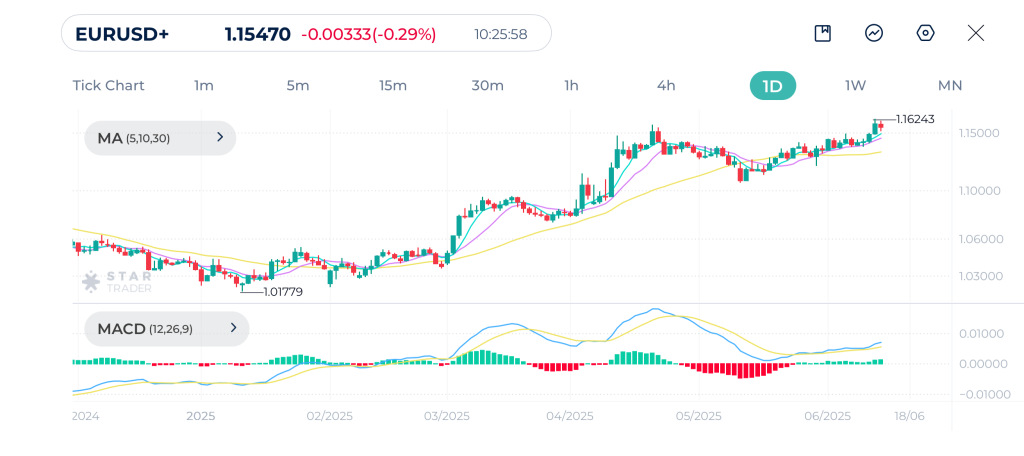Click the 1.01779 low price marker
The width and height of the screenshot is (1024, 456).
pyautogui.click(x=282, y=292)
